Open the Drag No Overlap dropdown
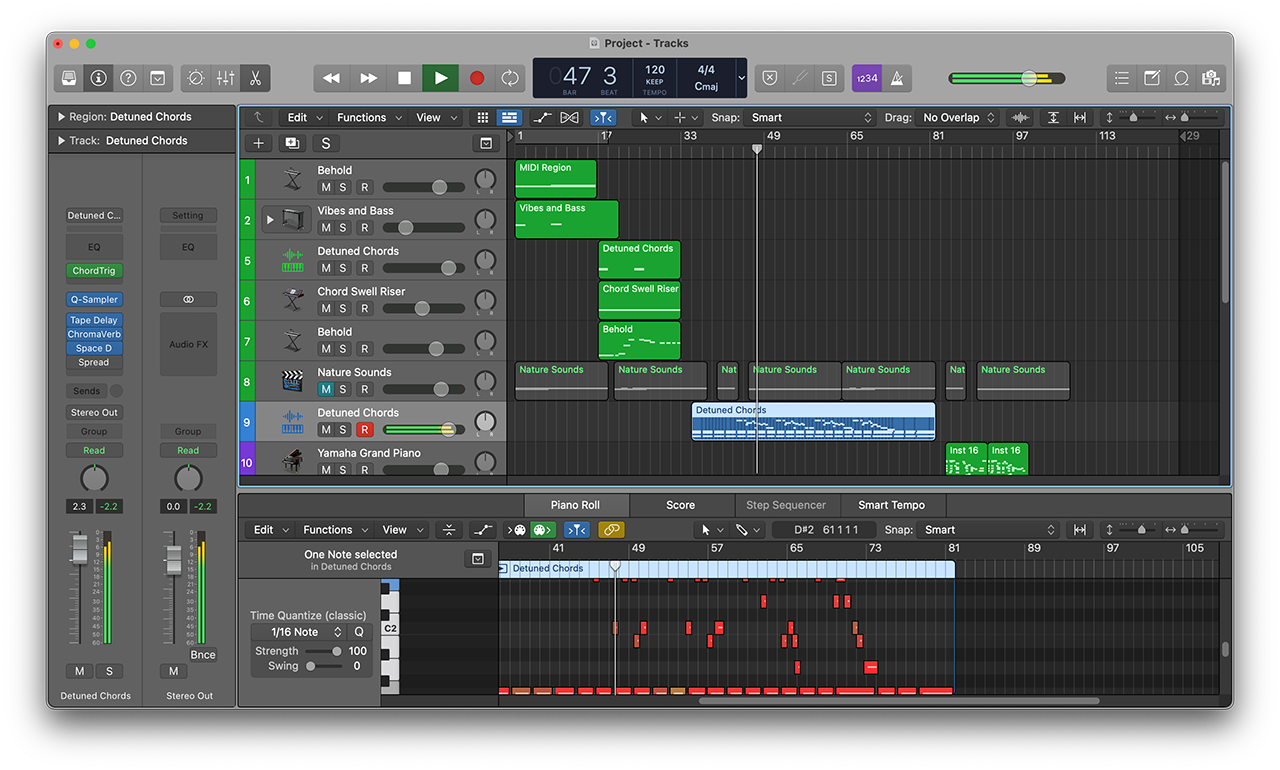Screen dimensions: 1280x770 click(958, 118)
